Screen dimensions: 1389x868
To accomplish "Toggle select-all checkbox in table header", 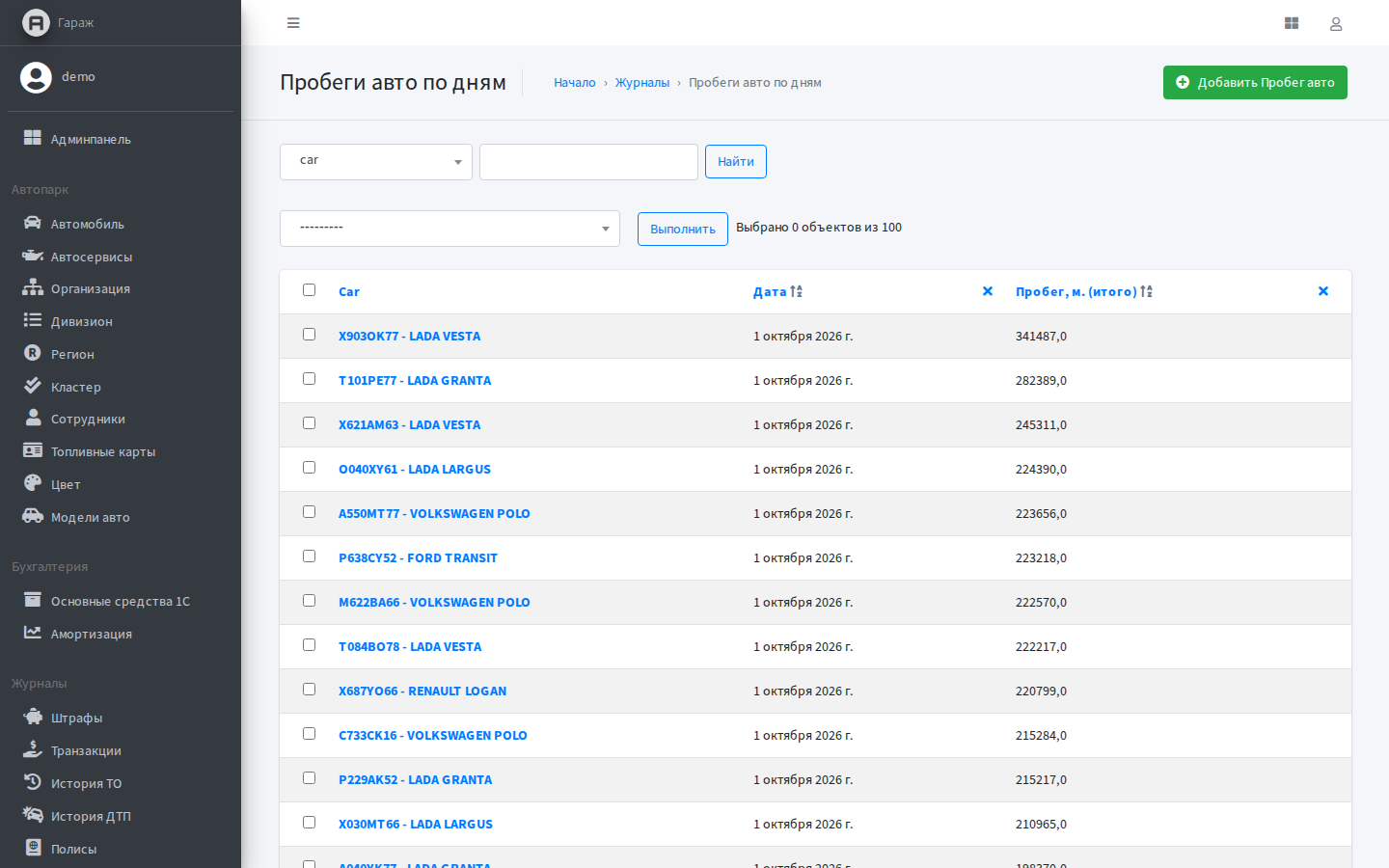I will point(309,289).
